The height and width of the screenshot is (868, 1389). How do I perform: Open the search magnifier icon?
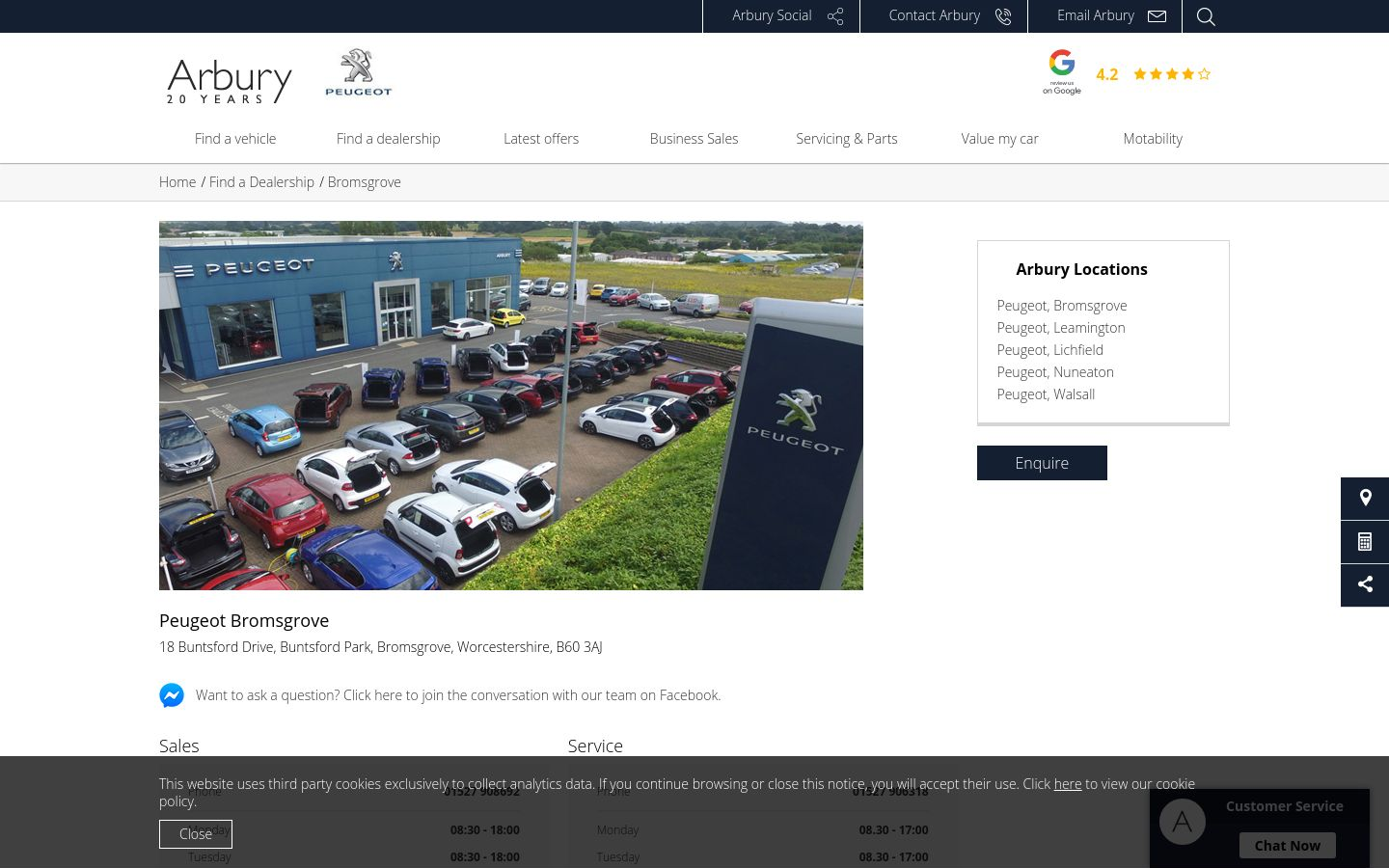pyautogui.click(x=1206, y=16)
